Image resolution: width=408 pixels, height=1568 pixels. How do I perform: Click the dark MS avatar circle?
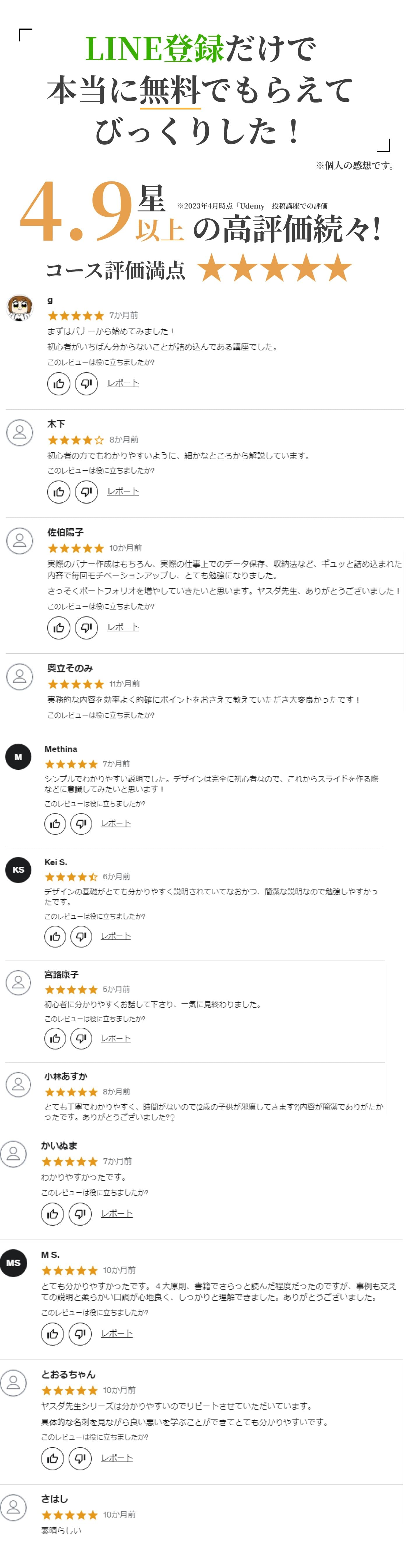[x=13, y=1263]
